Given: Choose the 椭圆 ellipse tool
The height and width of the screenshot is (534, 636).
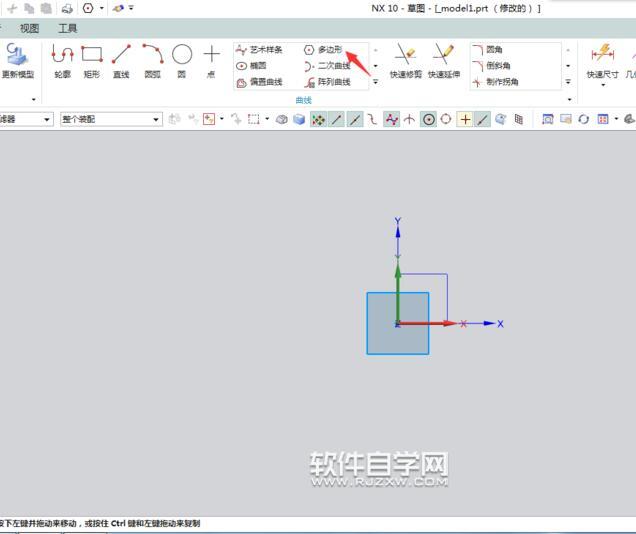Looking at the screenshot, I should [x=251, y=66].
